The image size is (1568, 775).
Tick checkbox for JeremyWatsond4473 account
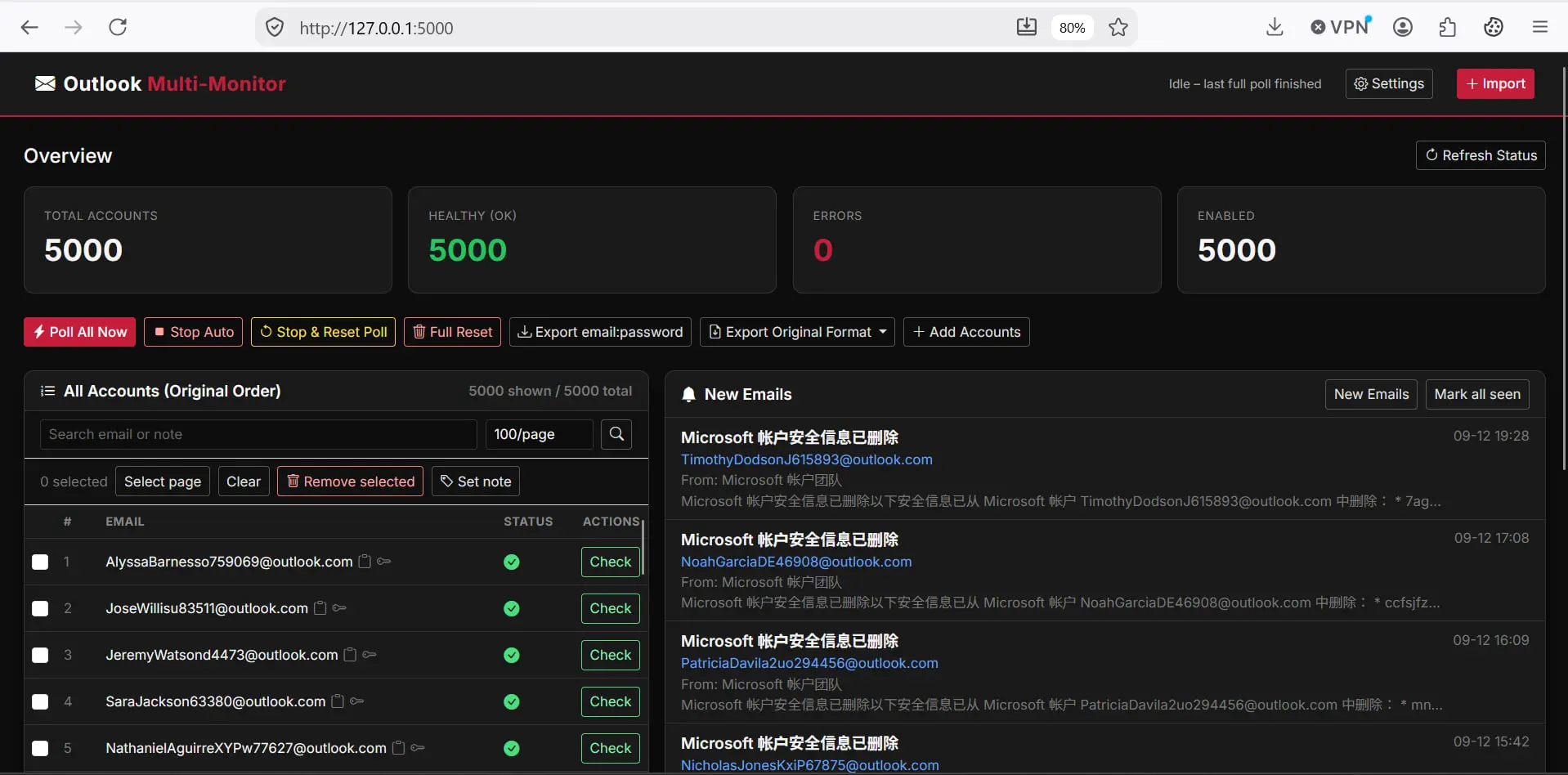40,655
